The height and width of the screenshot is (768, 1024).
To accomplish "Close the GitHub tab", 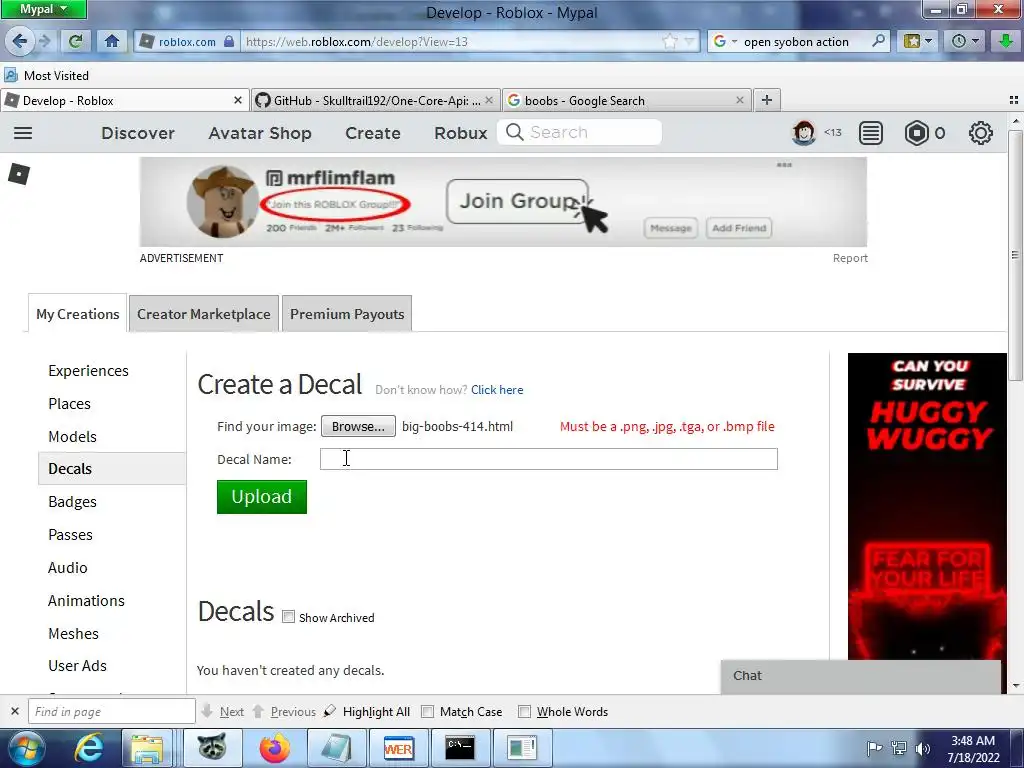I will pos(488,100).
